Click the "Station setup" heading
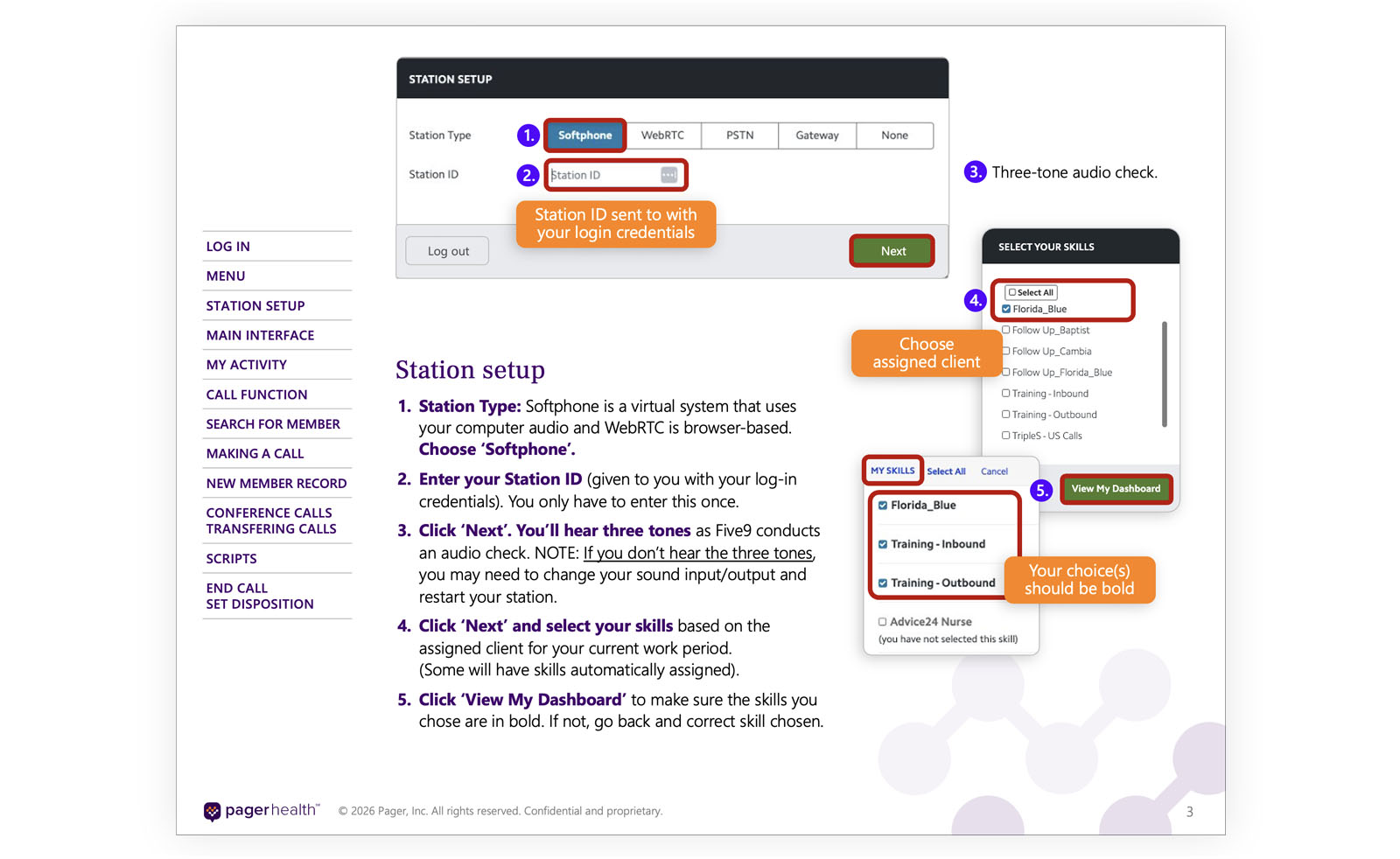 (470, 370)
